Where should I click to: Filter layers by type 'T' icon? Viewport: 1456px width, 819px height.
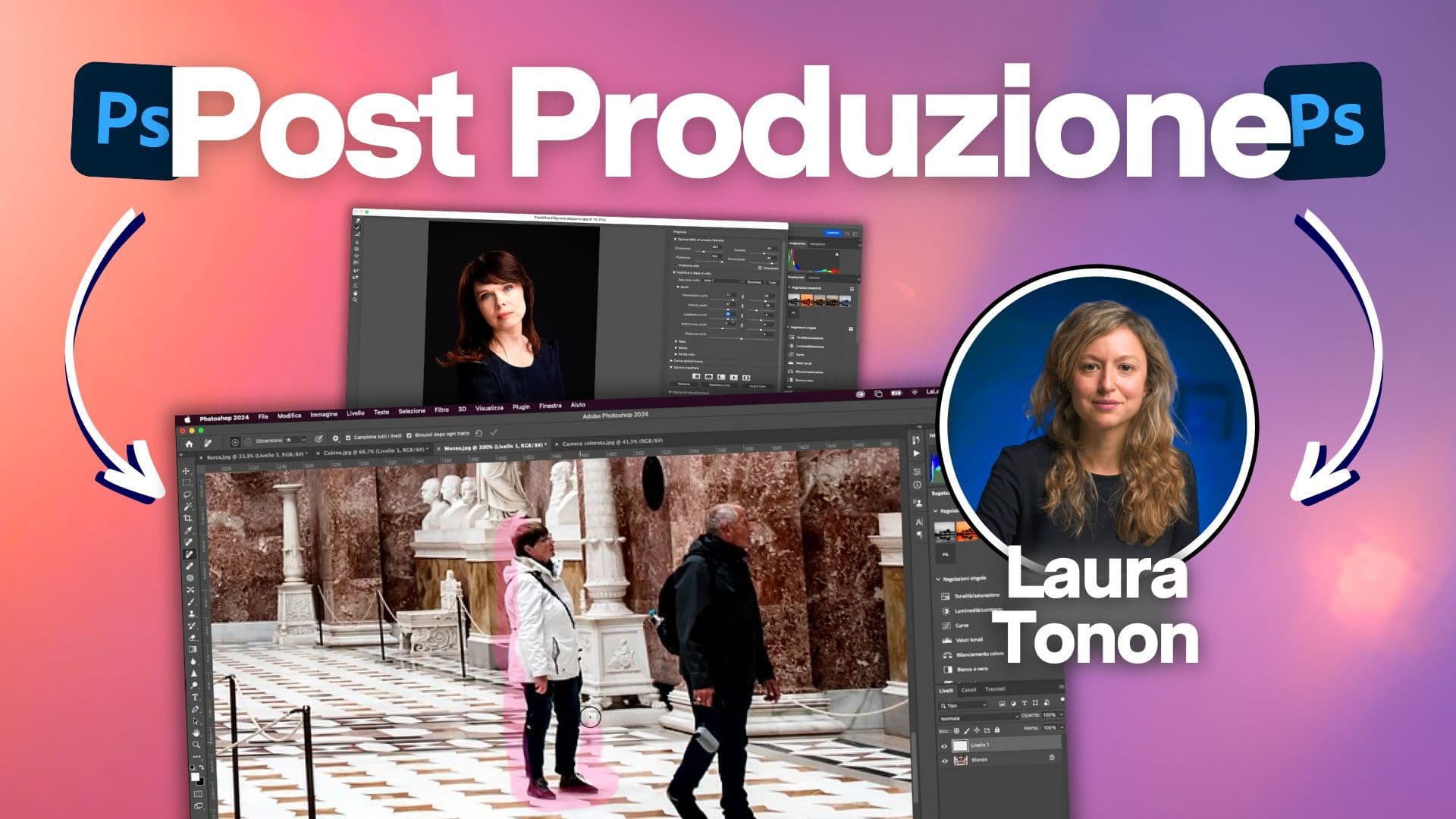click(x=1024, y=702)
